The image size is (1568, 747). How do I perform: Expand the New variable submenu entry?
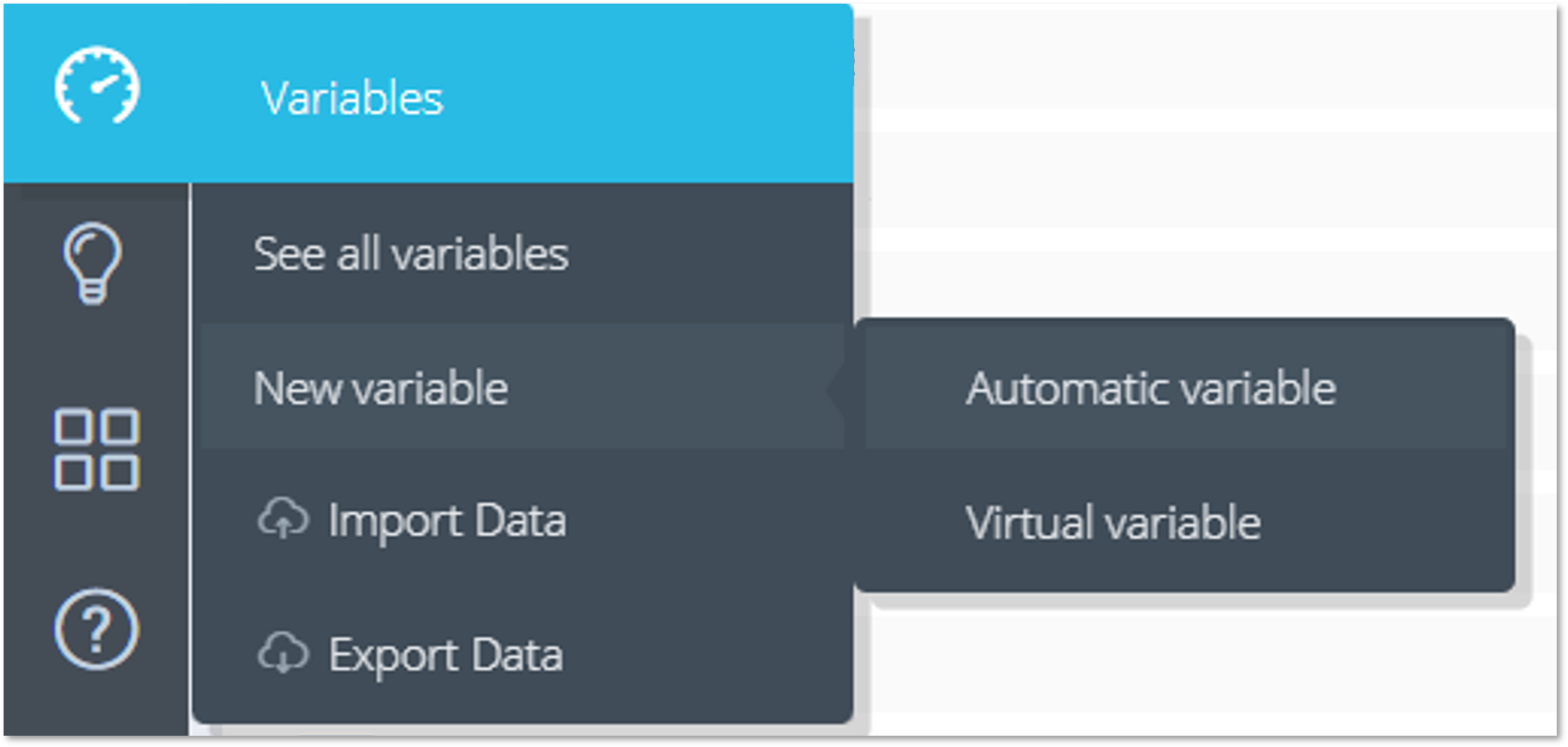click(381, 388)
